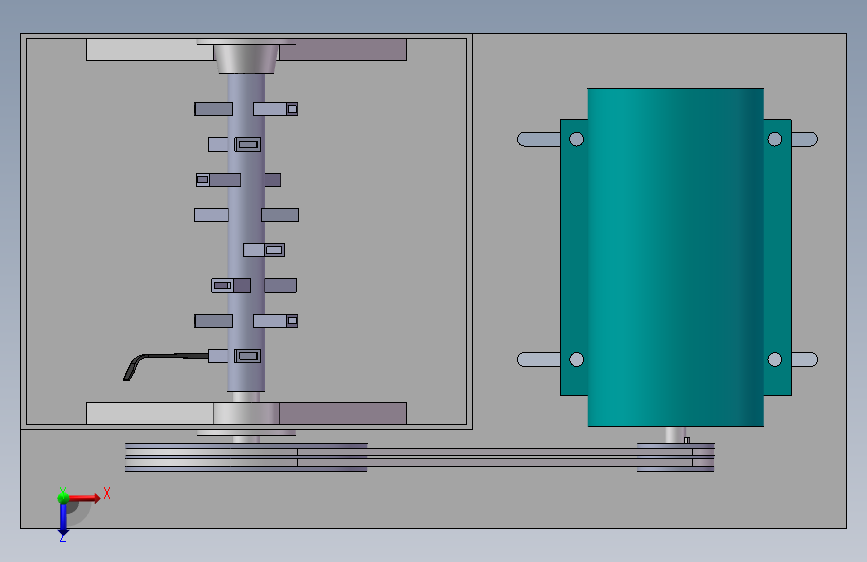This screenshot has width=867, height=562.
Task: Select the large pulley below the blade shaft
Action: click(x=246, y=457)
